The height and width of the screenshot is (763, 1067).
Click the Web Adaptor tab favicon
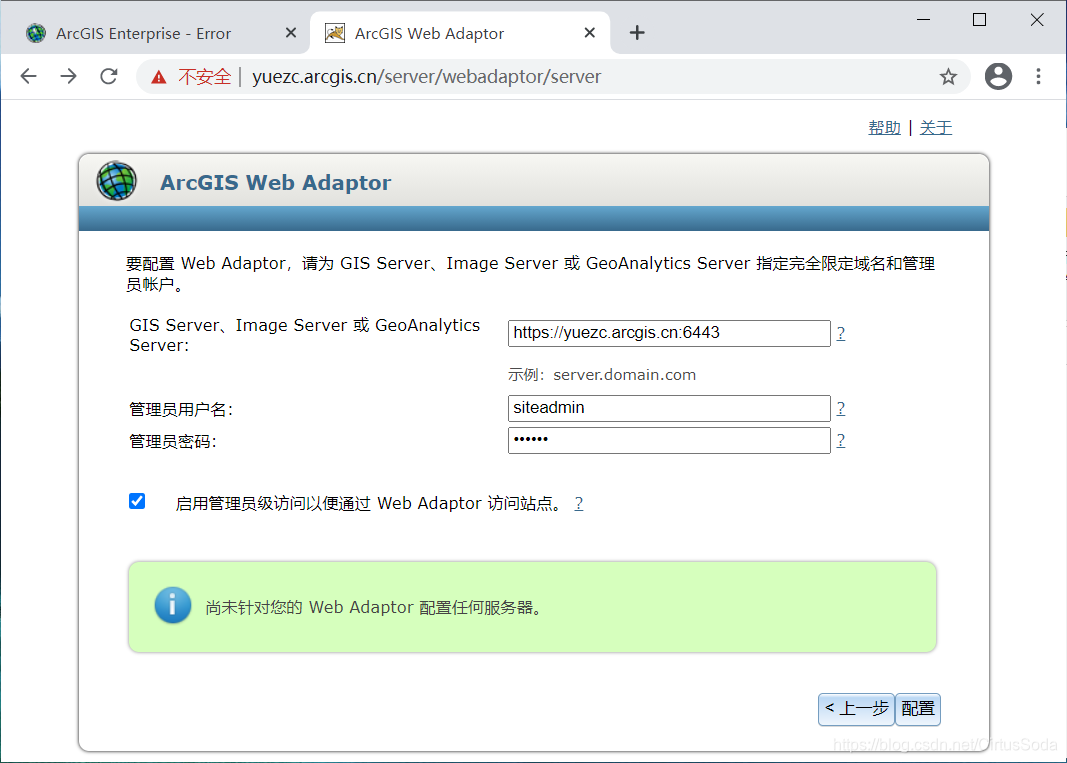pos(335,33)
